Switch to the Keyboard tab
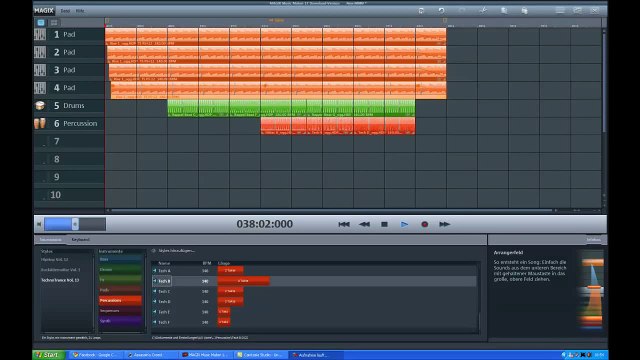 click(80, 240)
